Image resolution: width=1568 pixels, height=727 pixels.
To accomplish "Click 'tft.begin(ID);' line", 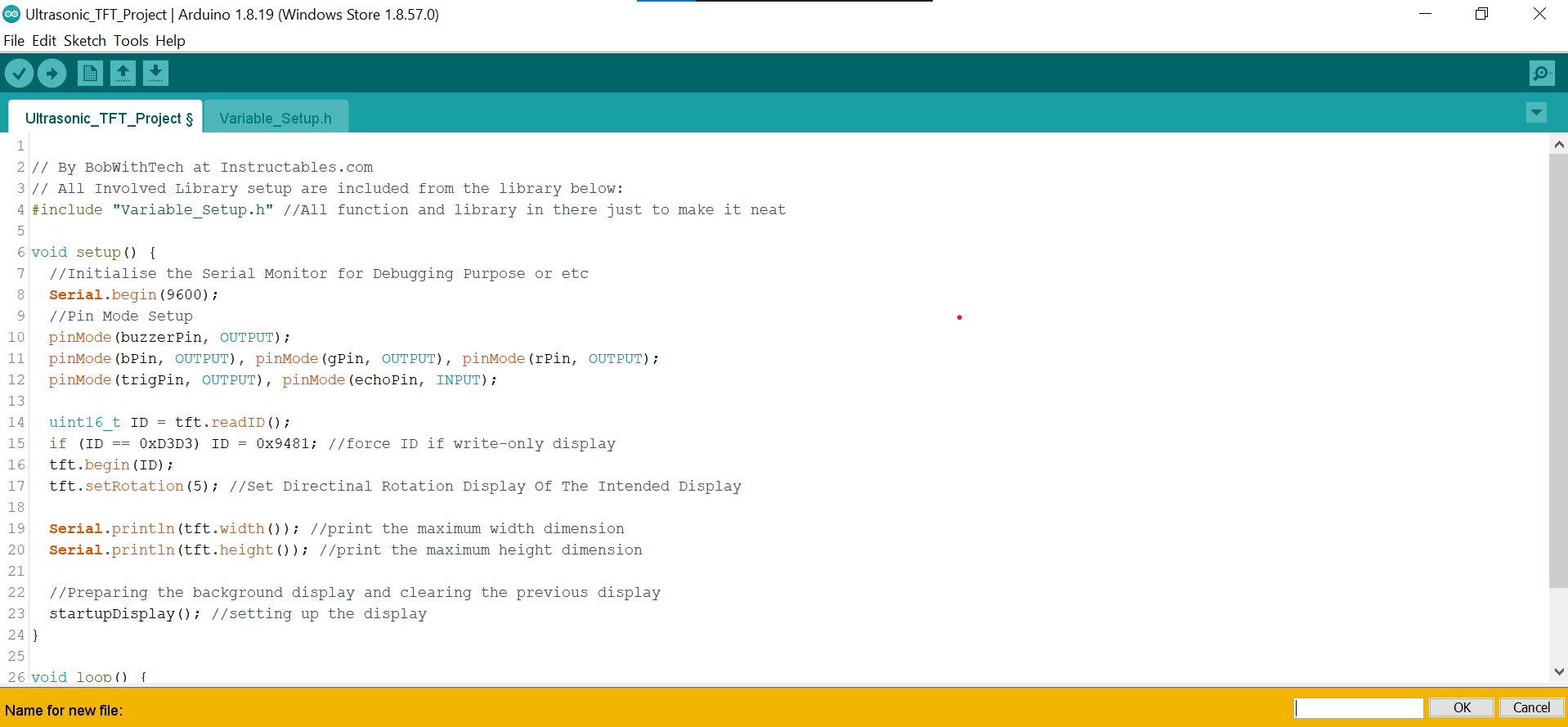I will [x=111, y=465].
